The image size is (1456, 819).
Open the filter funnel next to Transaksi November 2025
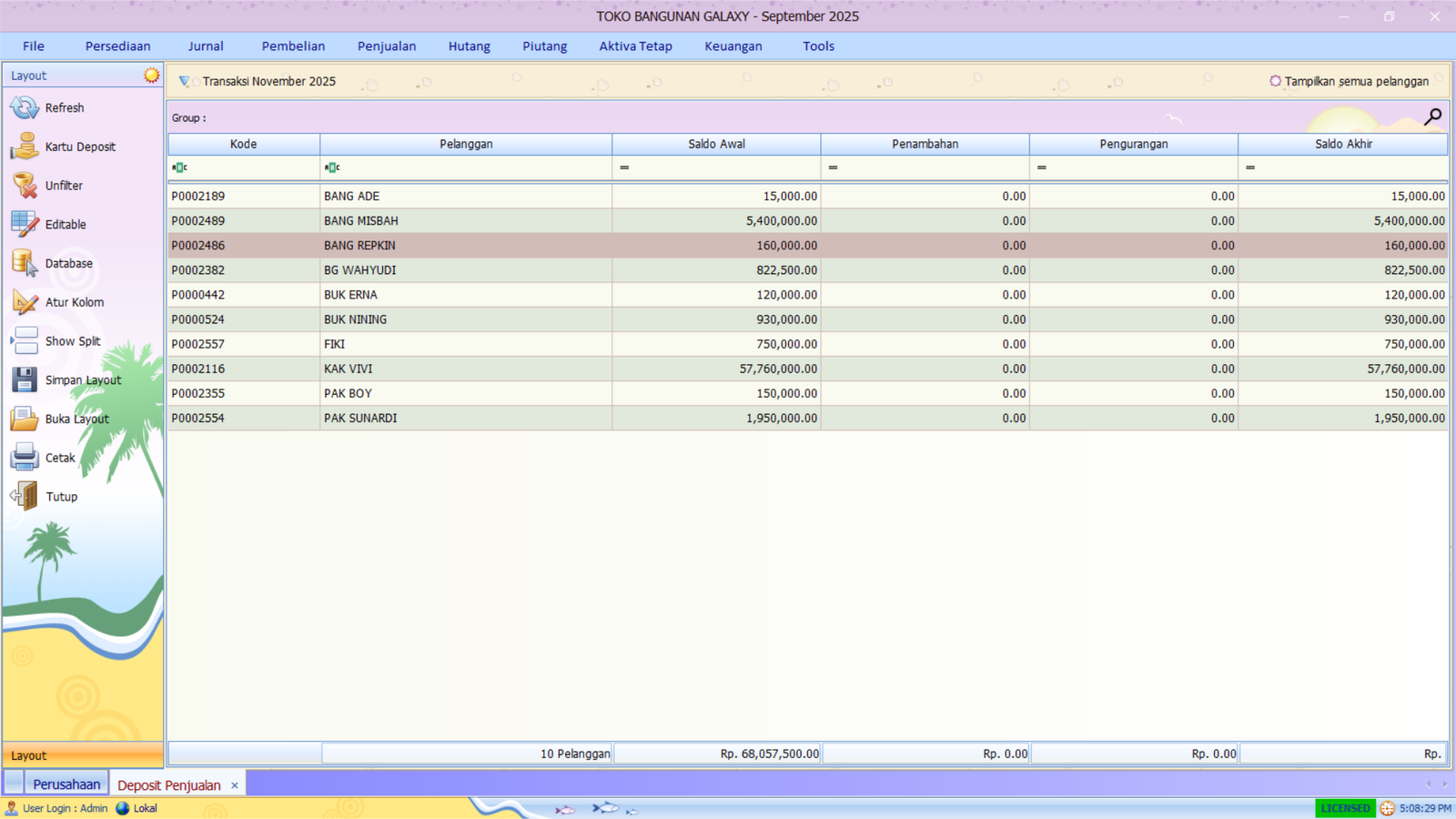(183, 81)
